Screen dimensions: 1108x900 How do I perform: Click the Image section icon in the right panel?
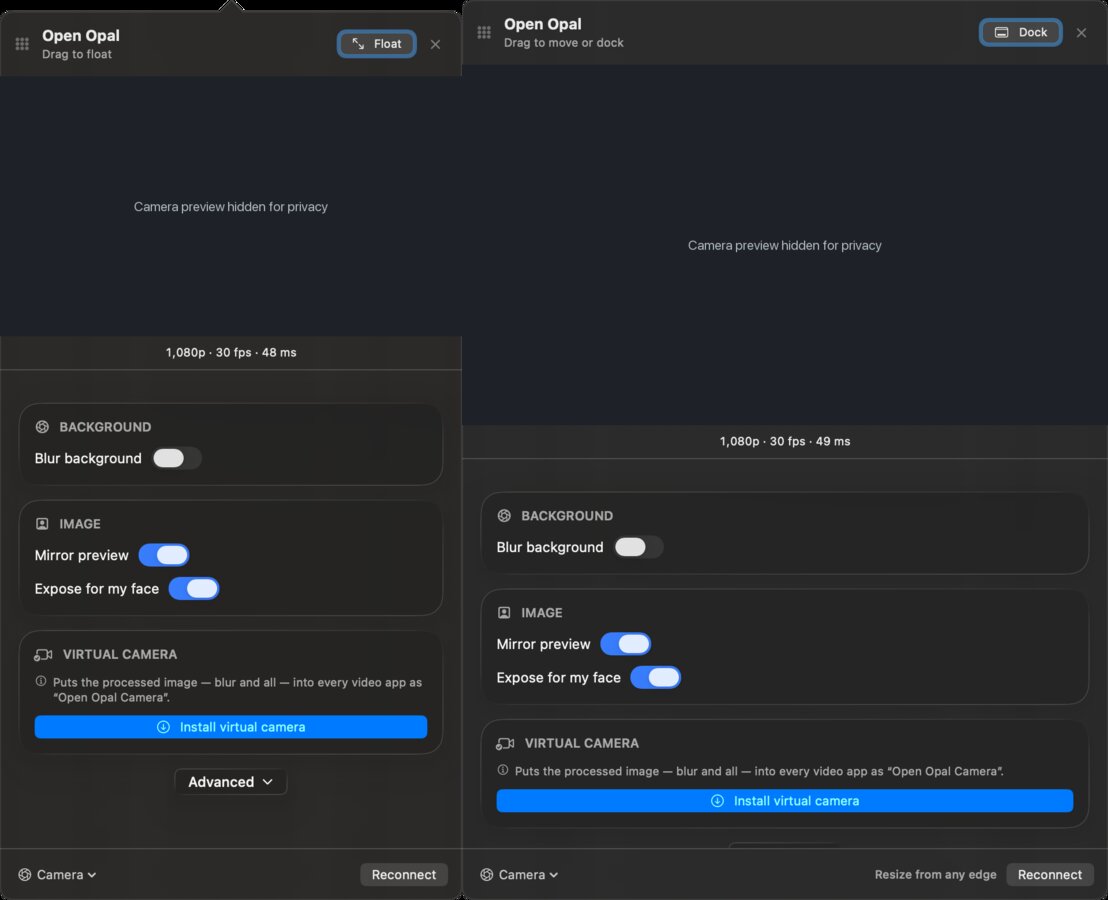click(x=504, y=612)
